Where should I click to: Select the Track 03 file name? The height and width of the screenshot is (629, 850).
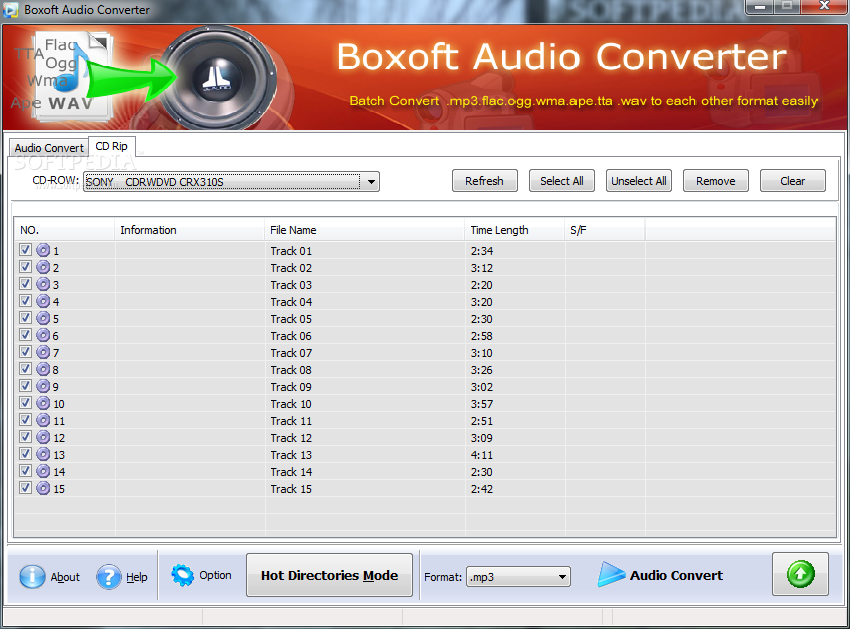291,285
